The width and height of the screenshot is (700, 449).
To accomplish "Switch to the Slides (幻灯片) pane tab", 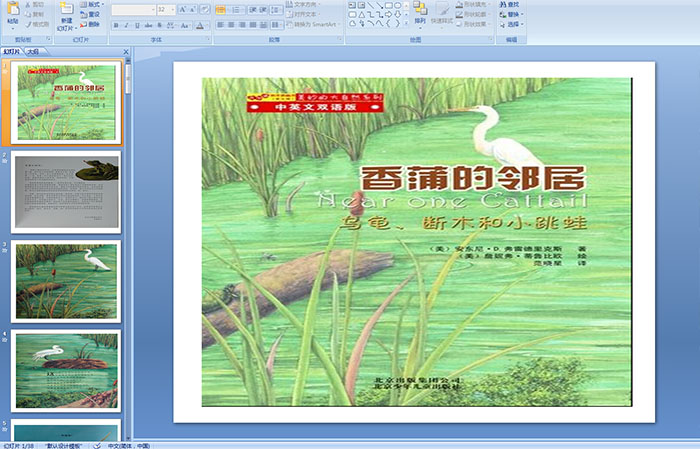I will (11, 52).
